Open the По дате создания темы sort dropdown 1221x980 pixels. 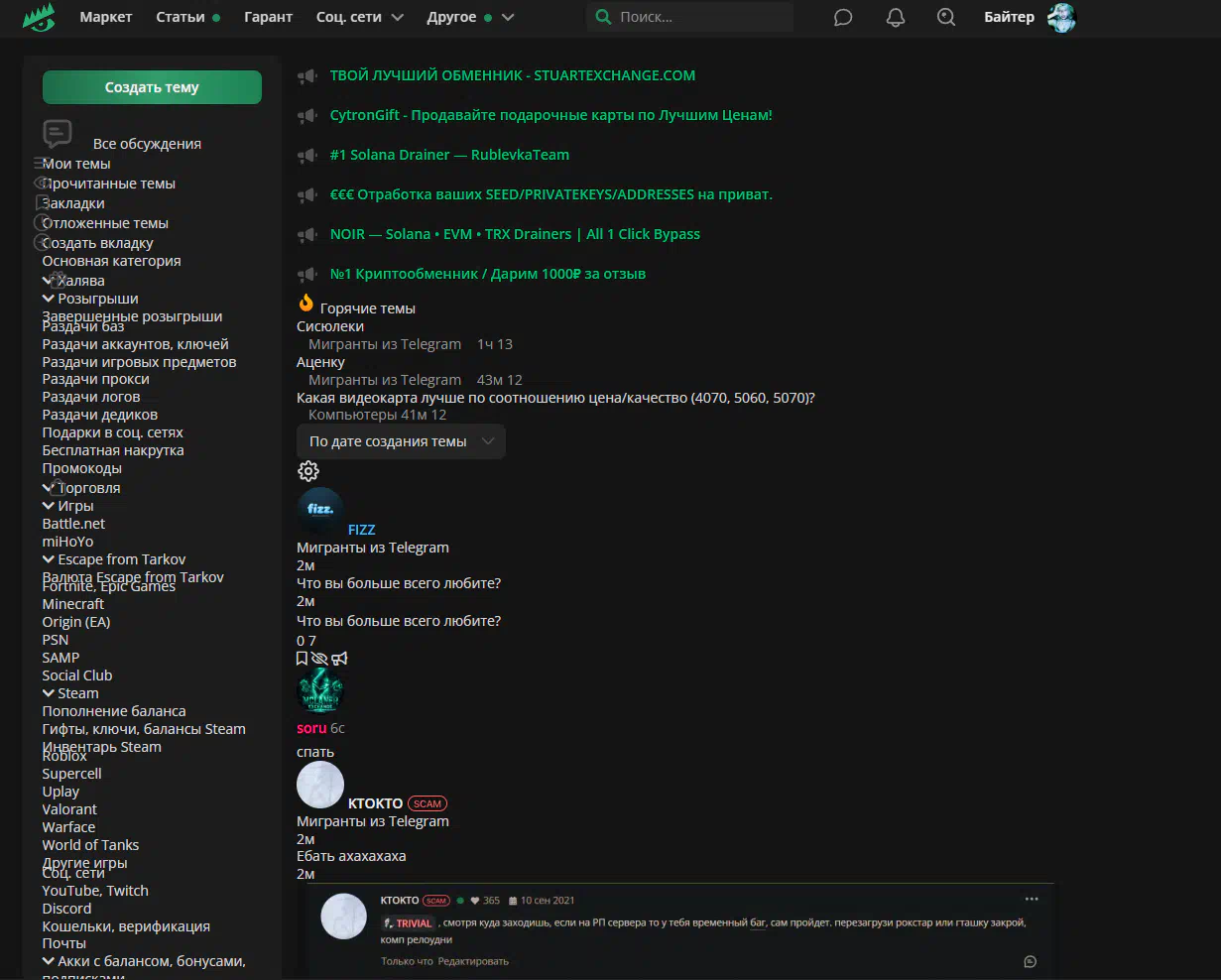(x=401, y=441)
